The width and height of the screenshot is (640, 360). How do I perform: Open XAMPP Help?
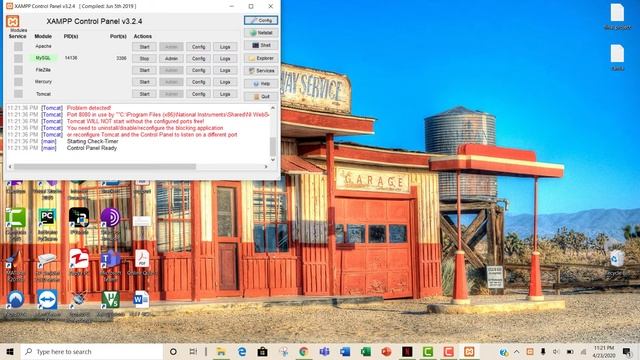(261, 84)
